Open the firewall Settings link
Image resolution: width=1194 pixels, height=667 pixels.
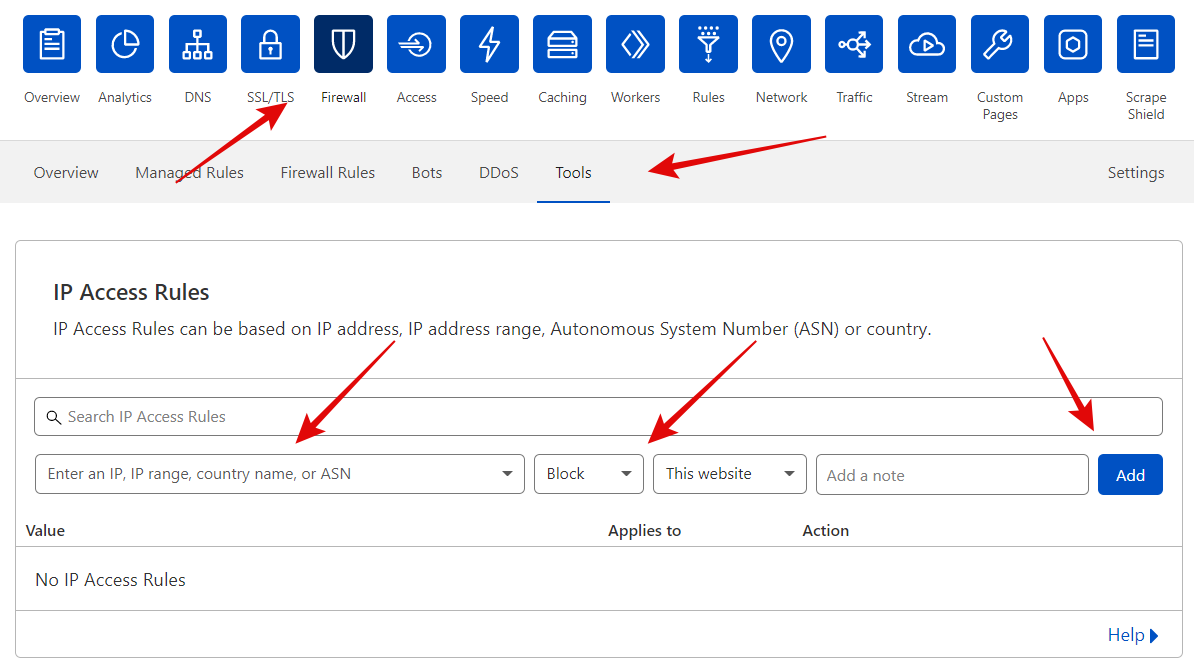coord(1135,173)
